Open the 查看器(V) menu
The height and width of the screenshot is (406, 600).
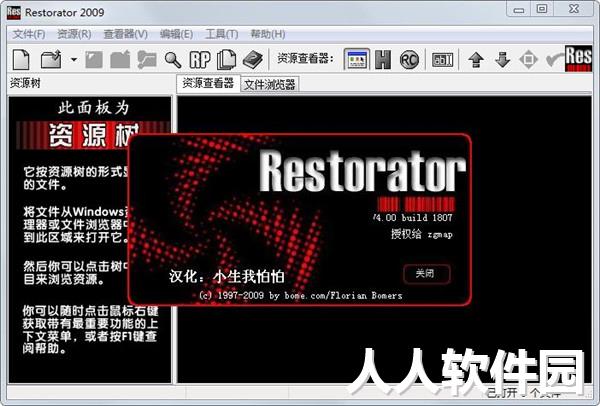coord(126,34)
